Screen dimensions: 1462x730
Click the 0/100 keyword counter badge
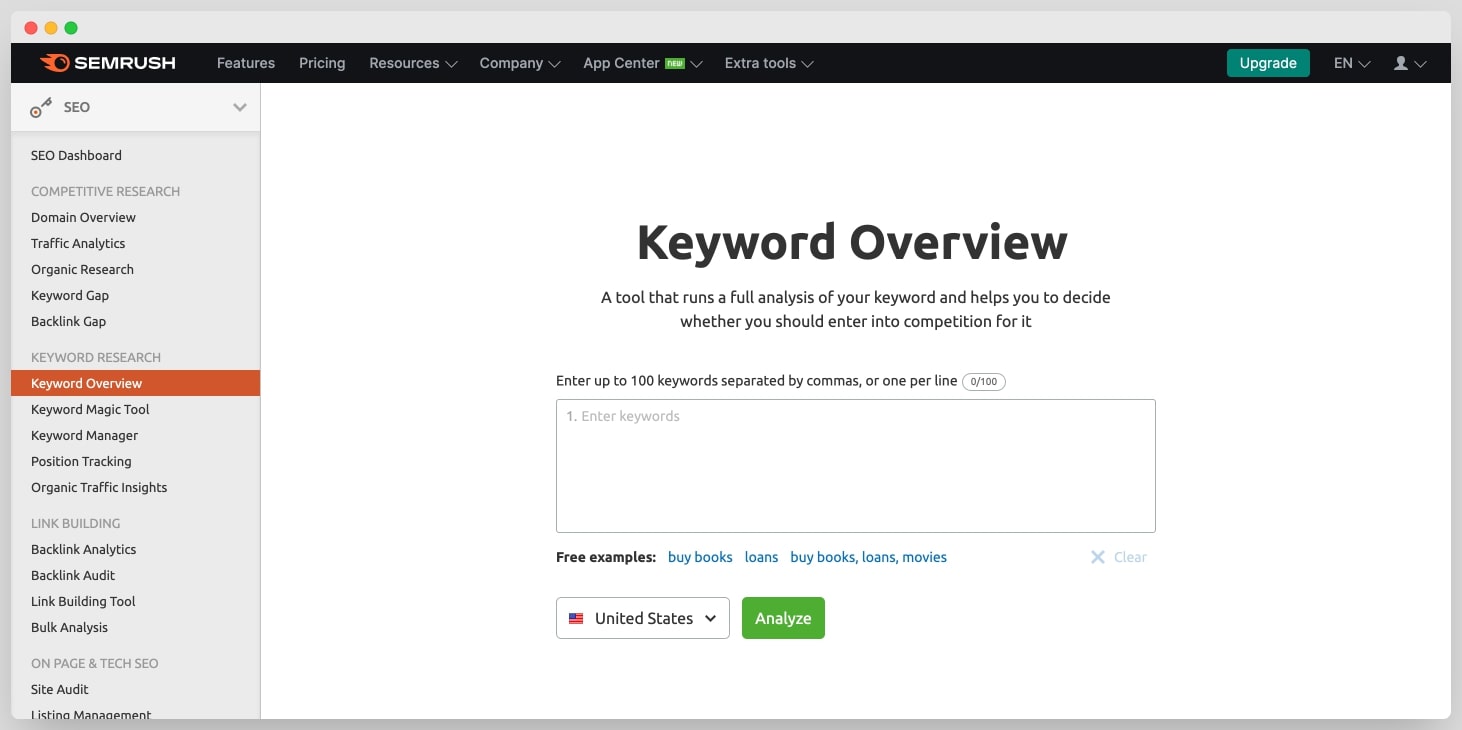[x=984, y=382]
